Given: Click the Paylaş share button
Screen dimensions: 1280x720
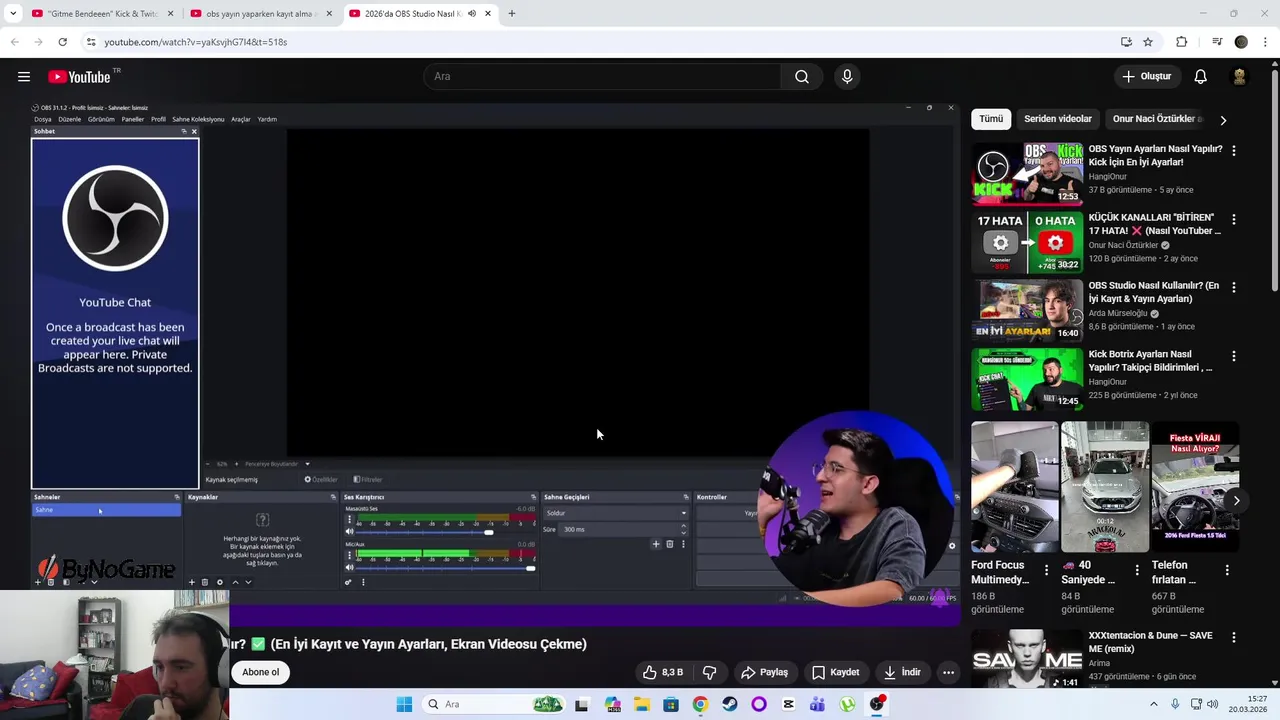Looking at the screenshot, I should click(764, 672).
